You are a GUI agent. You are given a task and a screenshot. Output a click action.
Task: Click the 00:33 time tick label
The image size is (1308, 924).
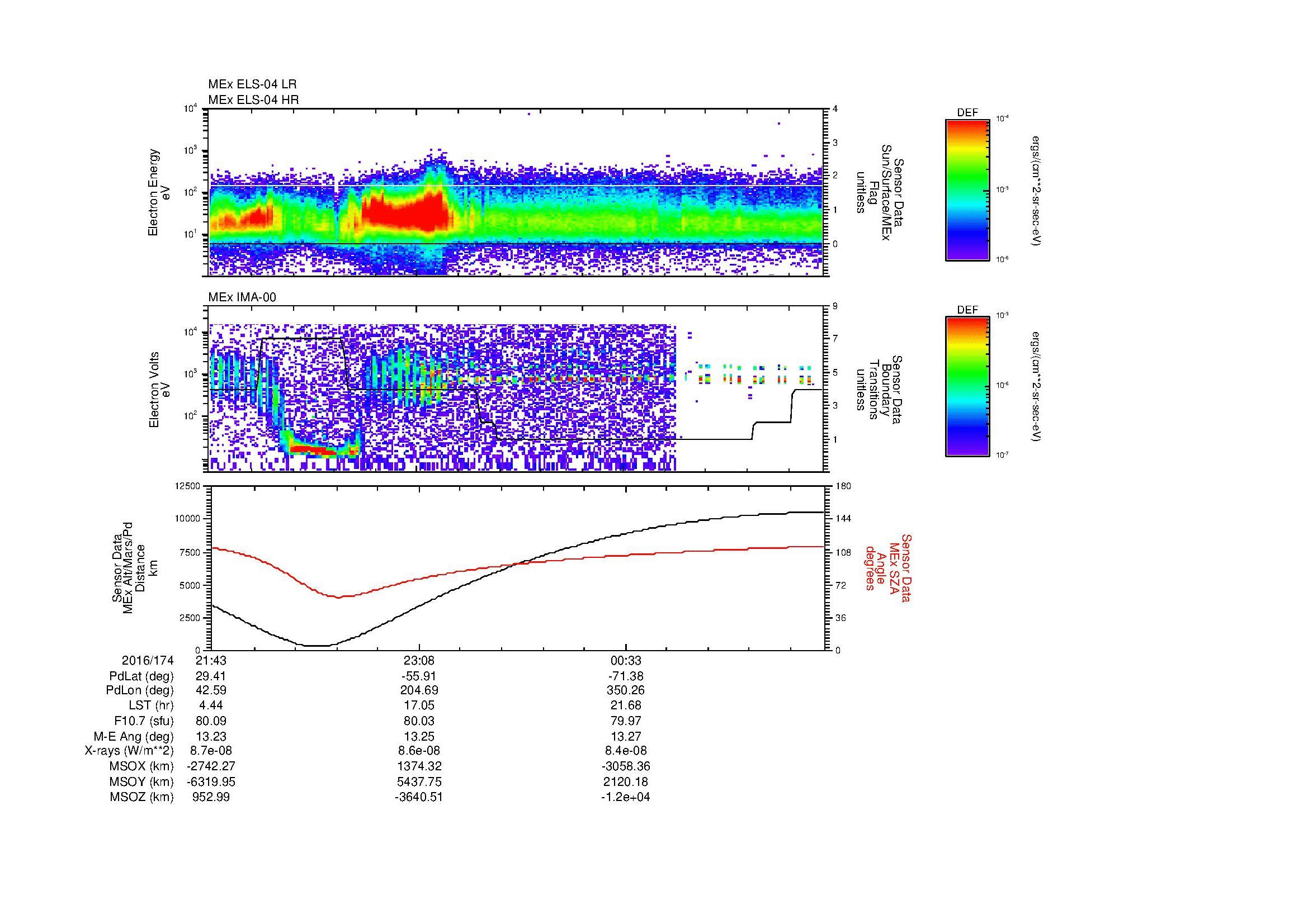(x=626, y=661)
